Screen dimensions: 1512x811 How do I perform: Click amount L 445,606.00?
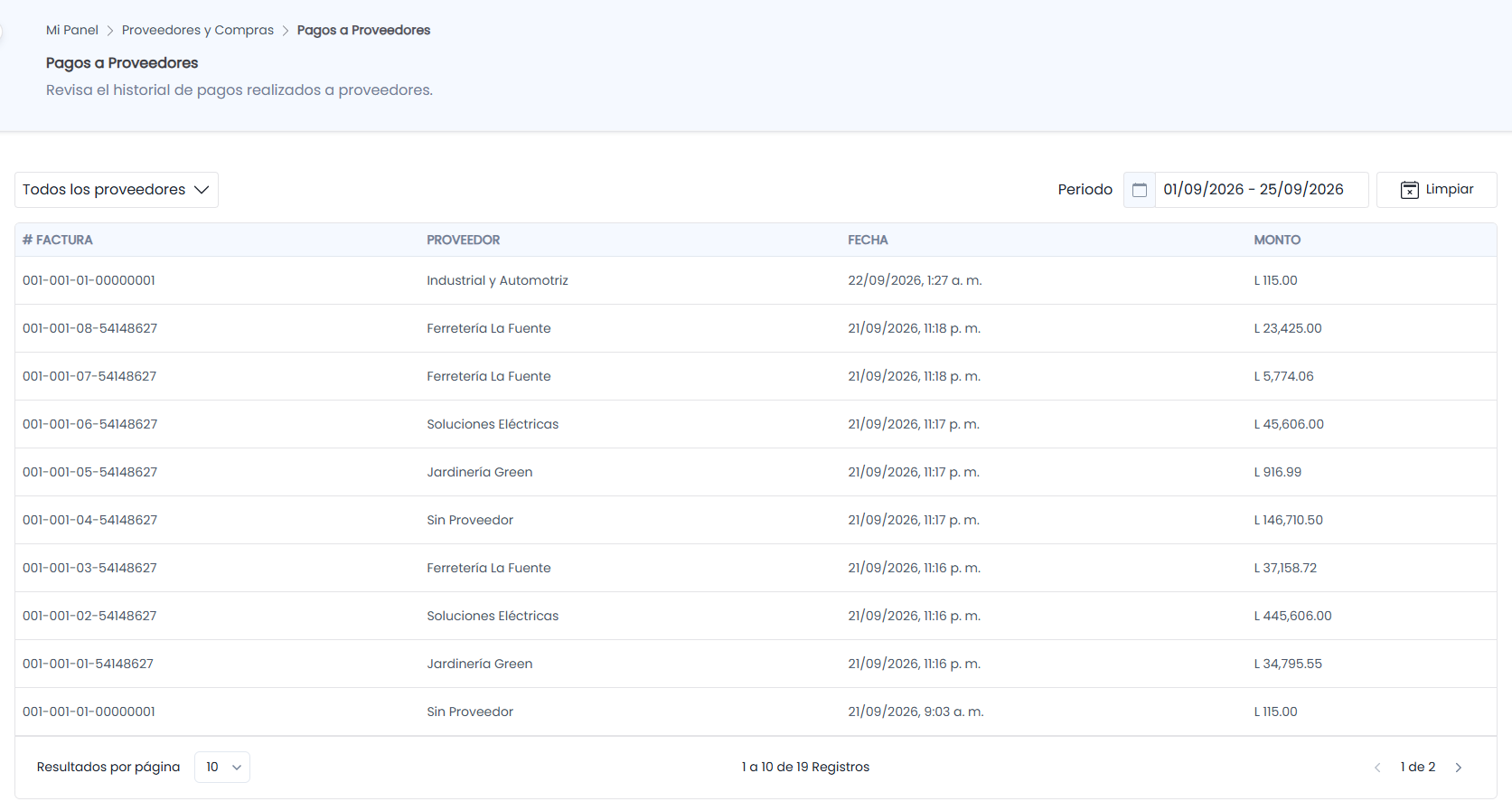(x=1292, y=616)
